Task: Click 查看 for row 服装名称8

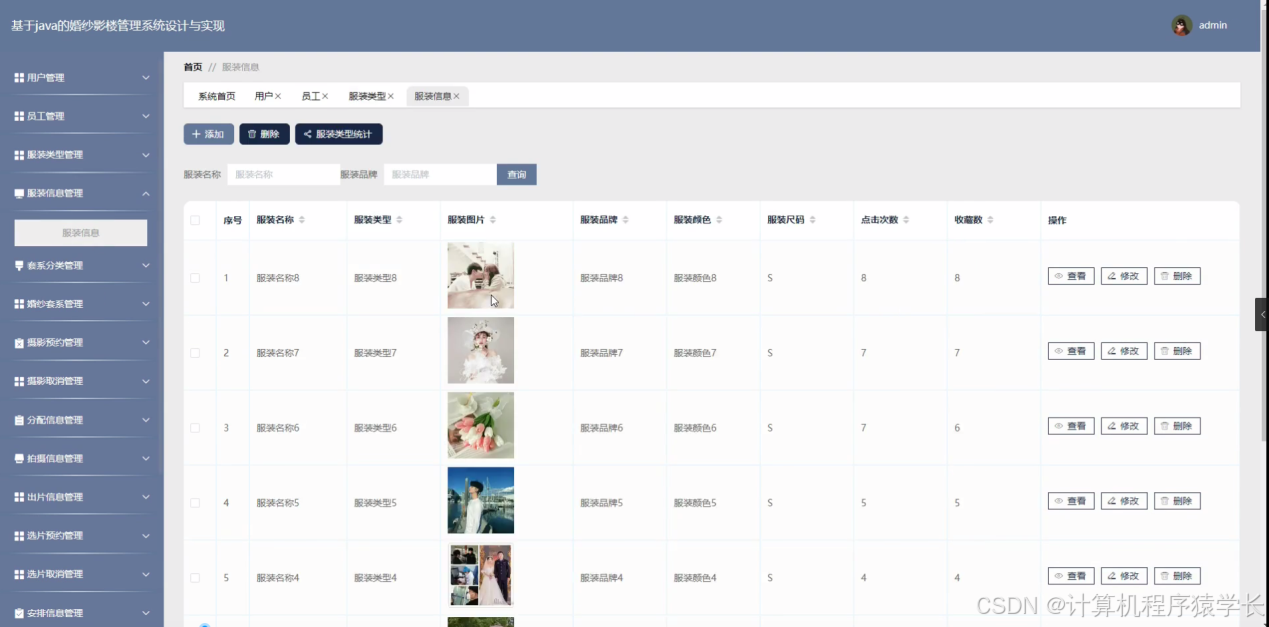Action: [x=1071, y=276]
